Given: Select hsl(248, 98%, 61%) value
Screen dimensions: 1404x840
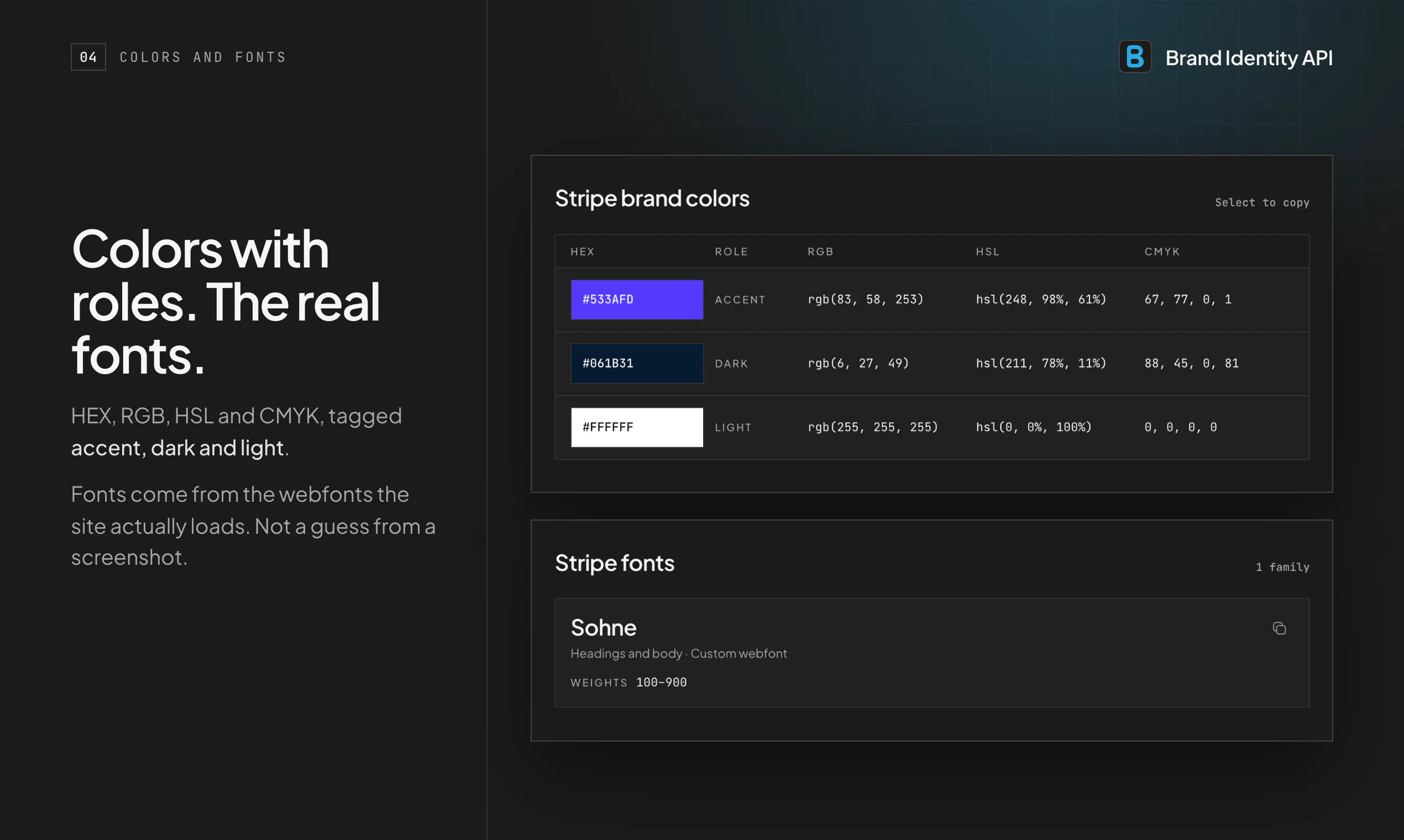Looking at the screenshot, I should click(x=1040, y=300).
